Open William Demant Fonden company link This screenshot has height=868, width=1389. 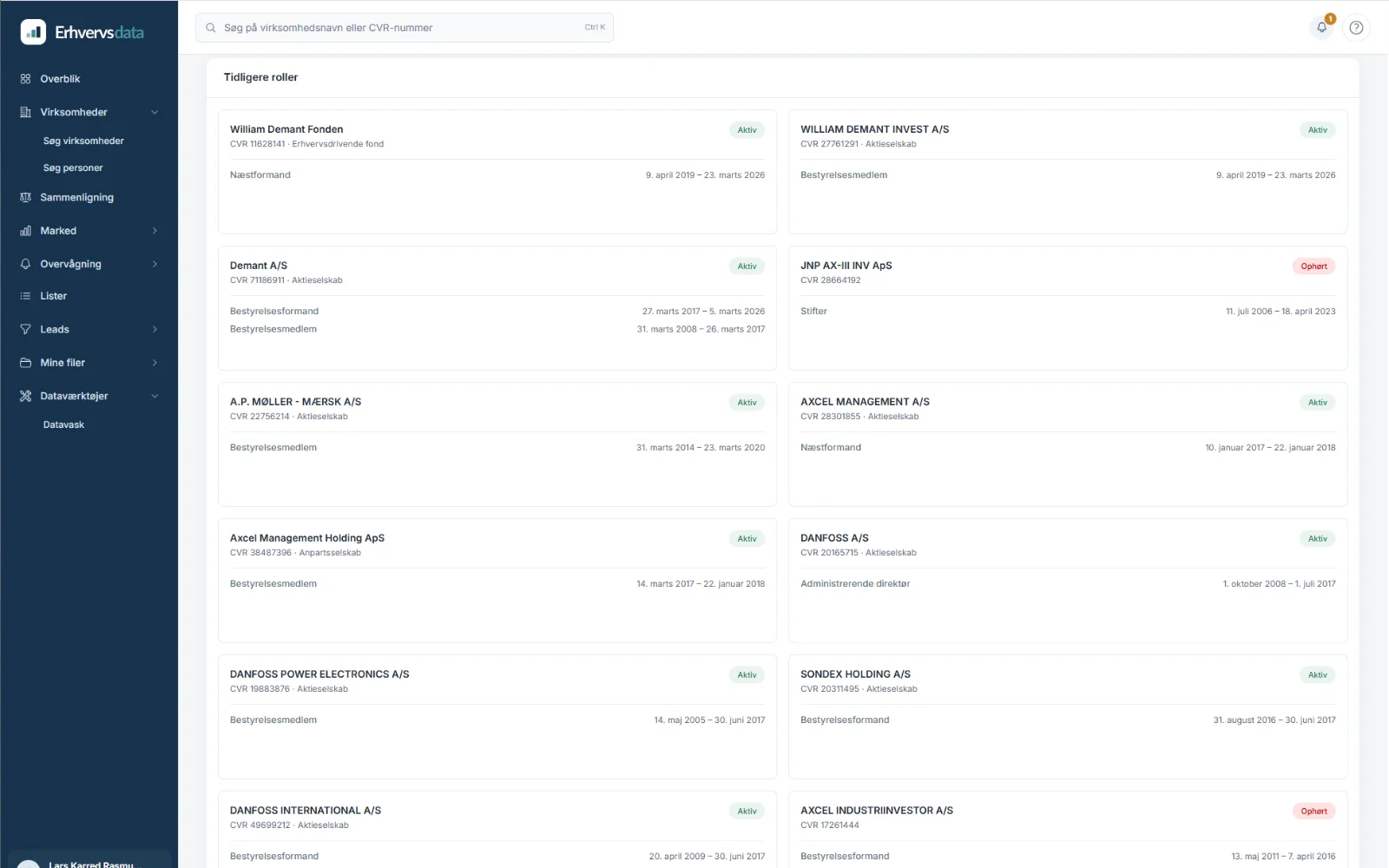[x=286, y=129]
